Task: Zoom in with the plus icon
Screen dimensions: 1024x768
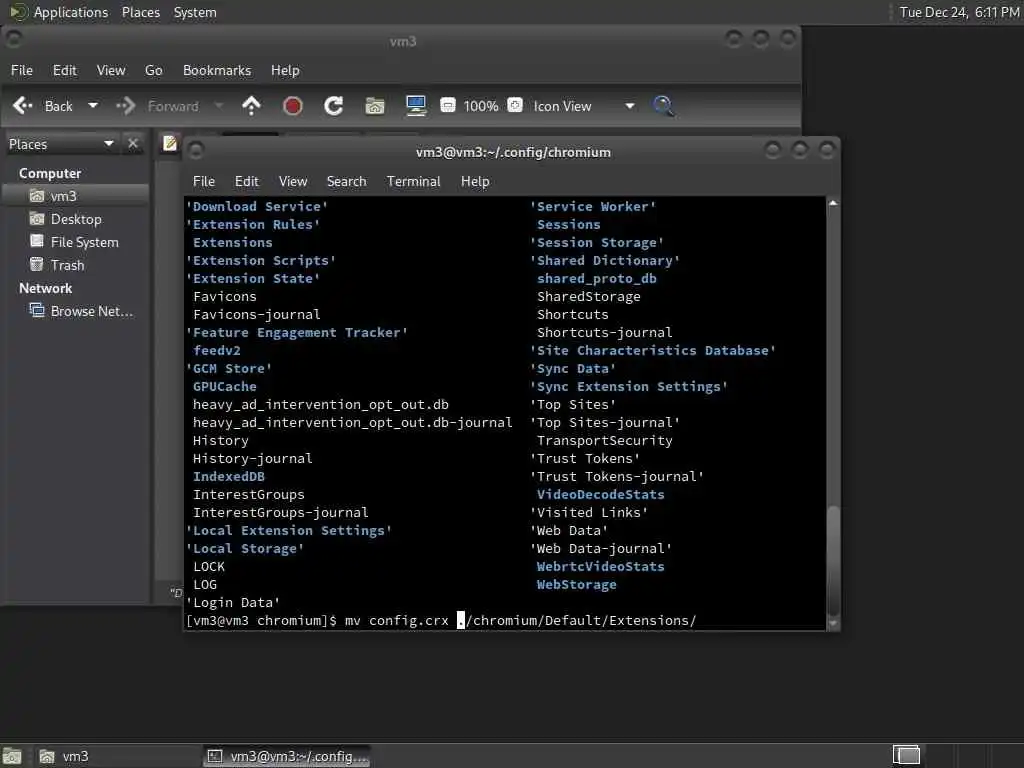Action: pos(515,105)
